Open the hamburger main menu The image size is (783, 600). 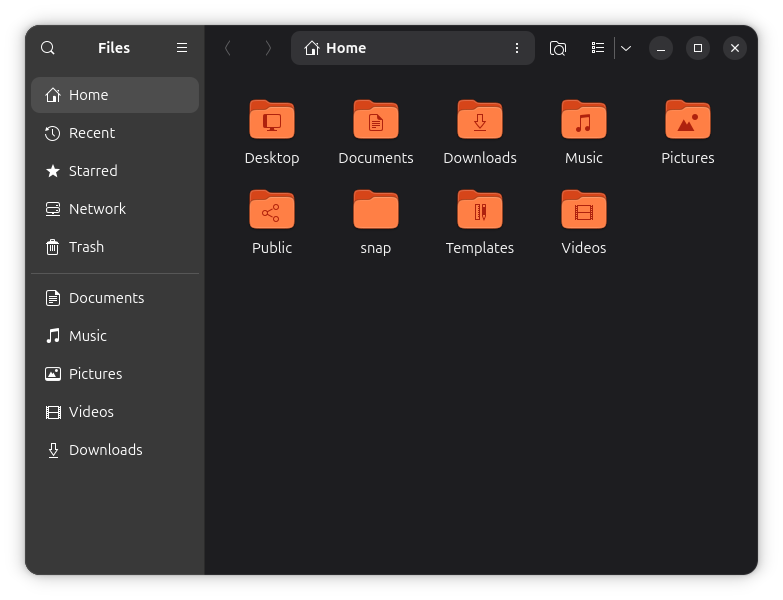tap(182, 48)
